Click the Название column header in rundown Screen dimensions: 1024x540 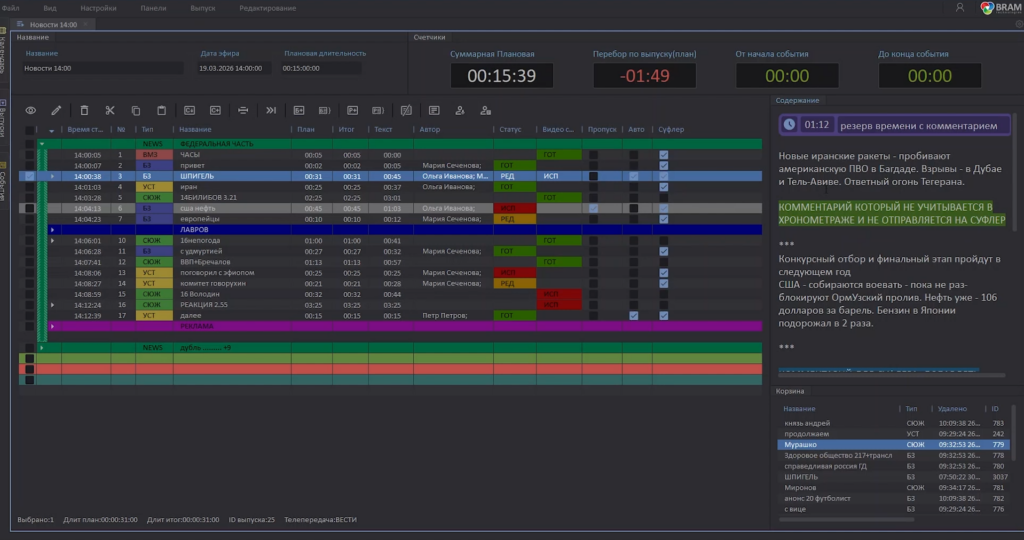(195, 129)
